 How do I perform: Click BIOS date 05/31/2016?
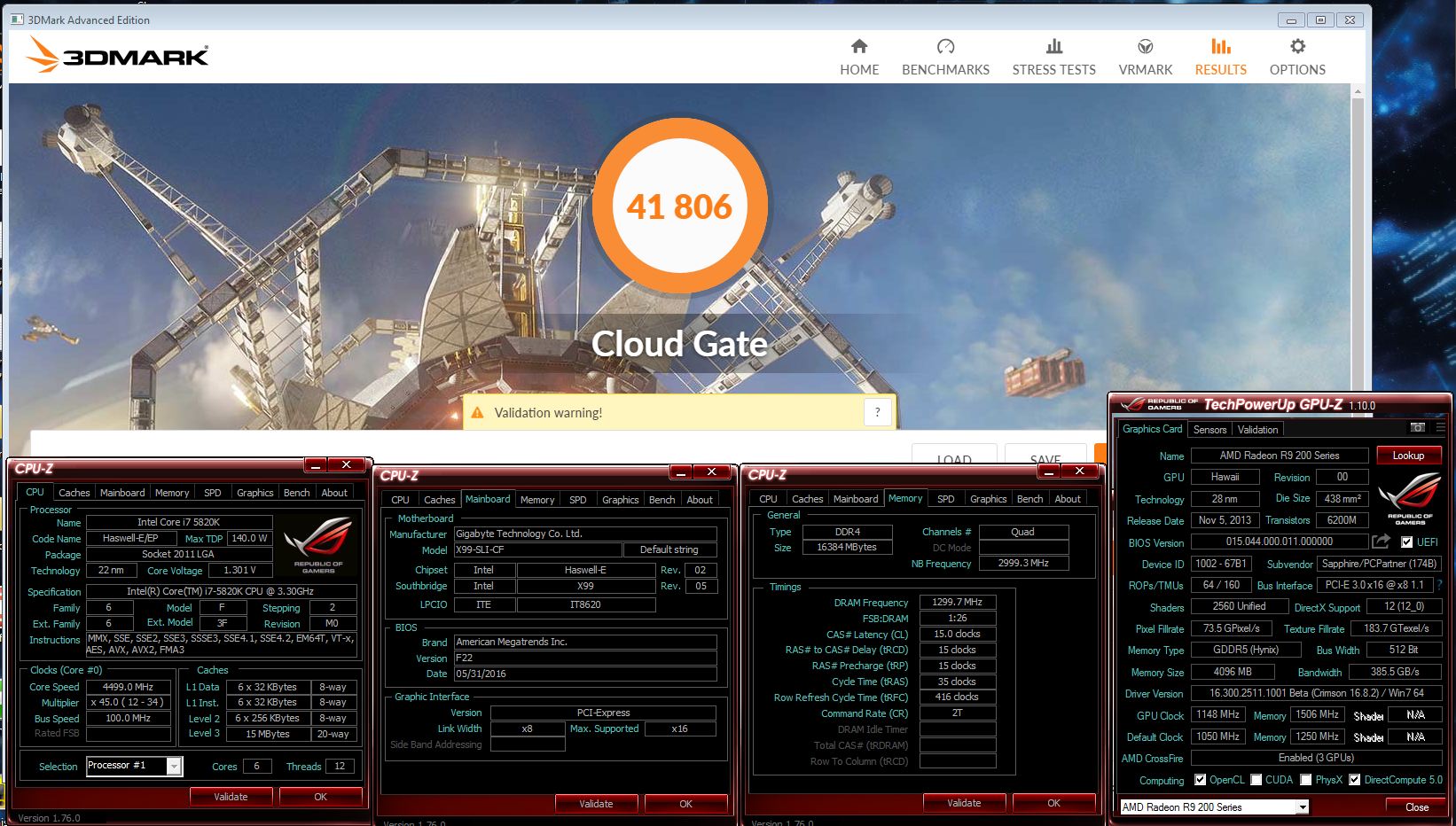point(585,674)
